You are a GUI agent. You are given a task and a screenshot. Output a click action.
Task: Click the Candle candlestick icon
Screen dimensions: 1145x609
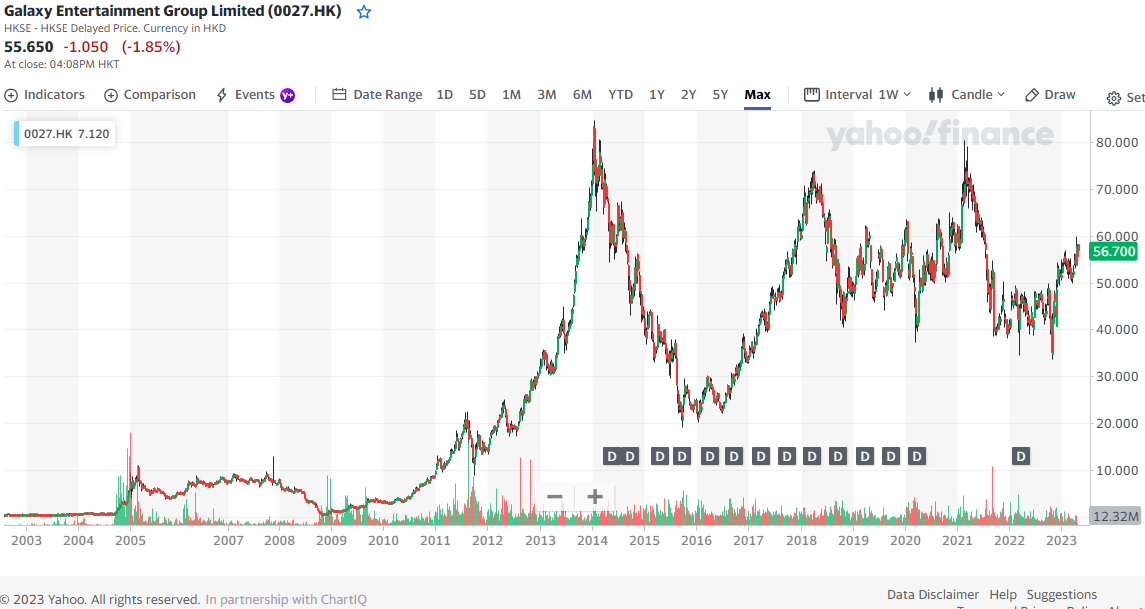pyautogui.click(x=935, y=95)
